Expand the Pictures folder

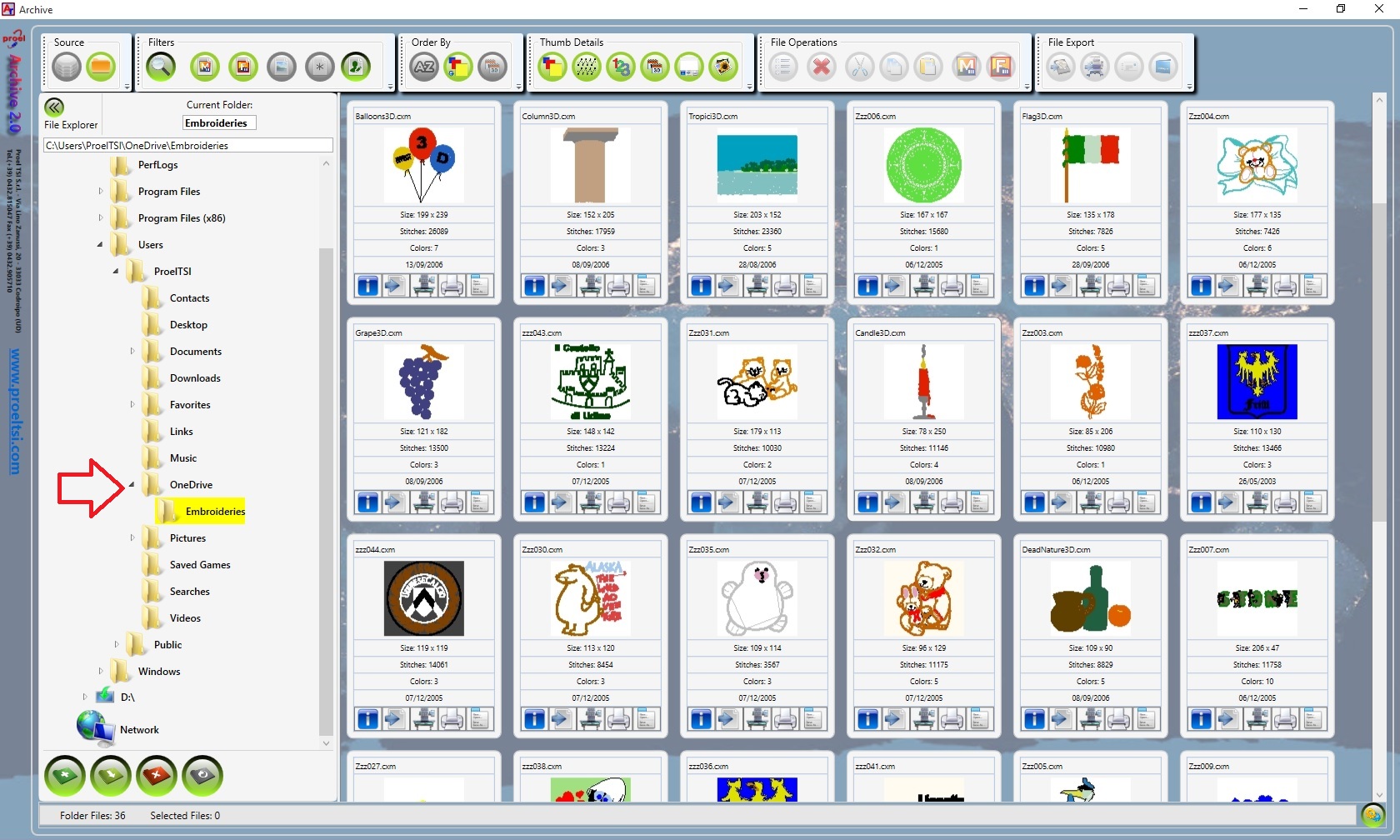coord(132,537)
